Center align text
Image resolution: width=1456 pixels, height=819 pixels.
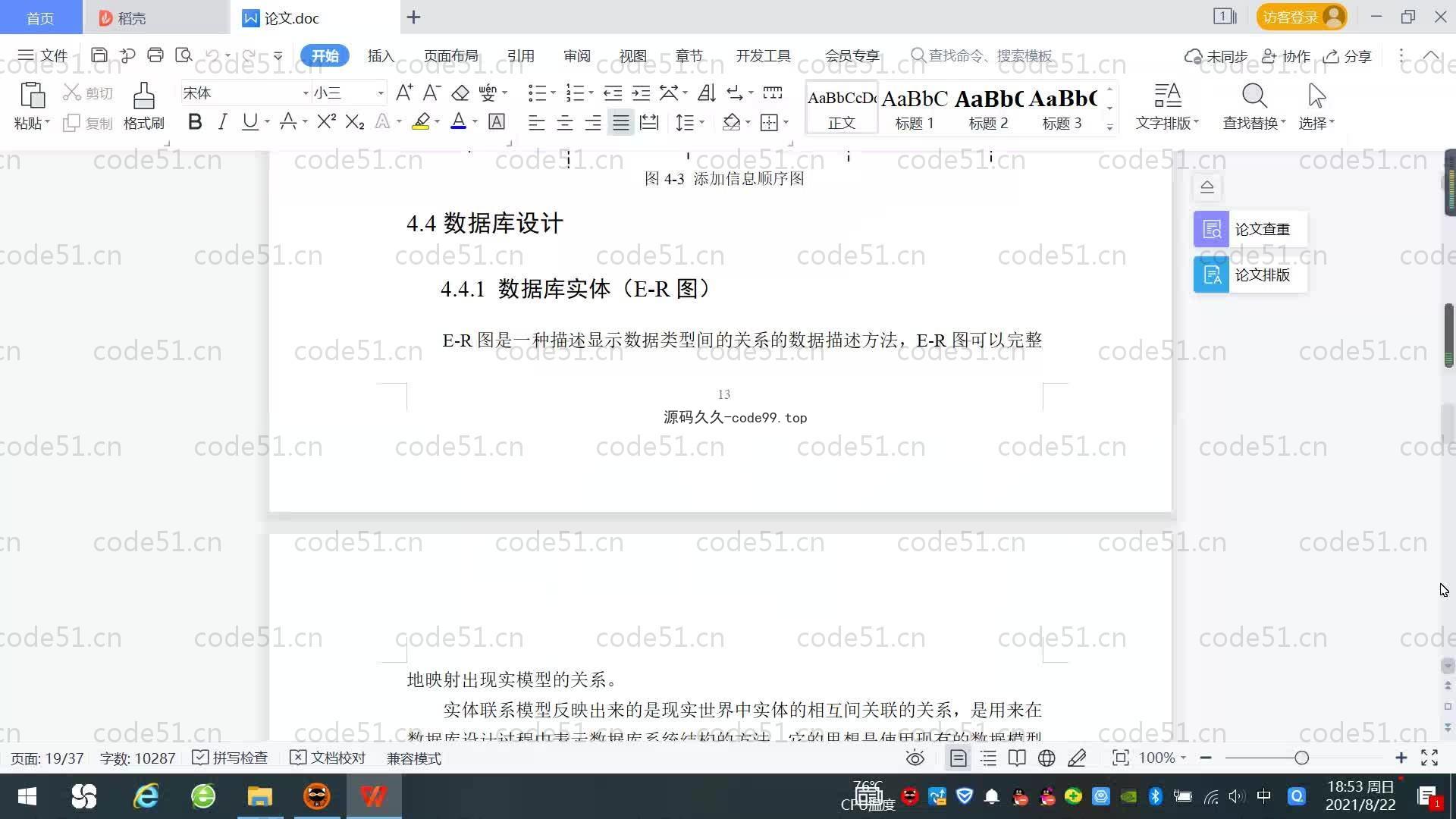[564, 122]
